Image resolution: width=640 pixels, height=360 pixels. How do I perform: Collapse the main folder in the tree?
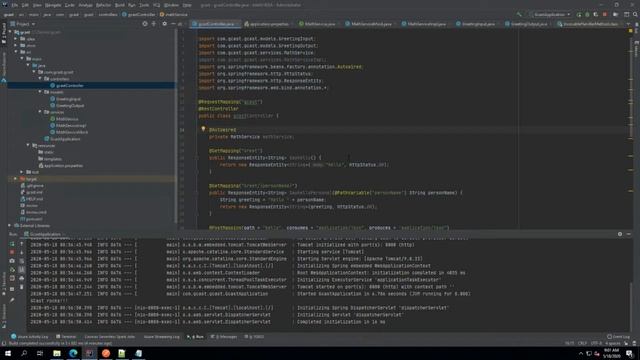click(22, 58)
